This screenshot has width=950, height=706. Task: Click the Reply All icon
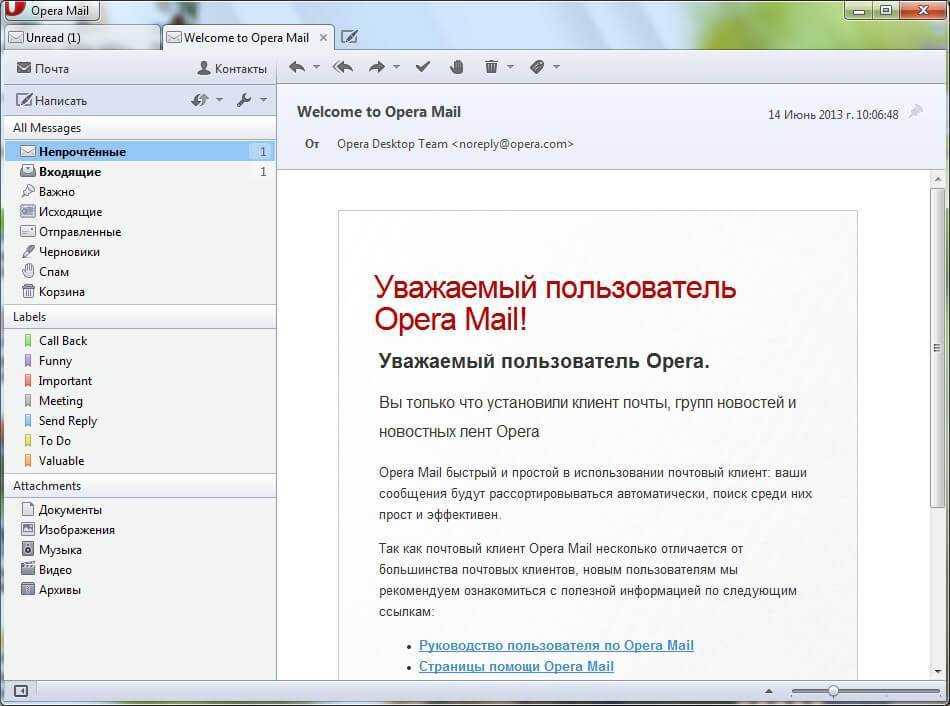tap(343, 67)
